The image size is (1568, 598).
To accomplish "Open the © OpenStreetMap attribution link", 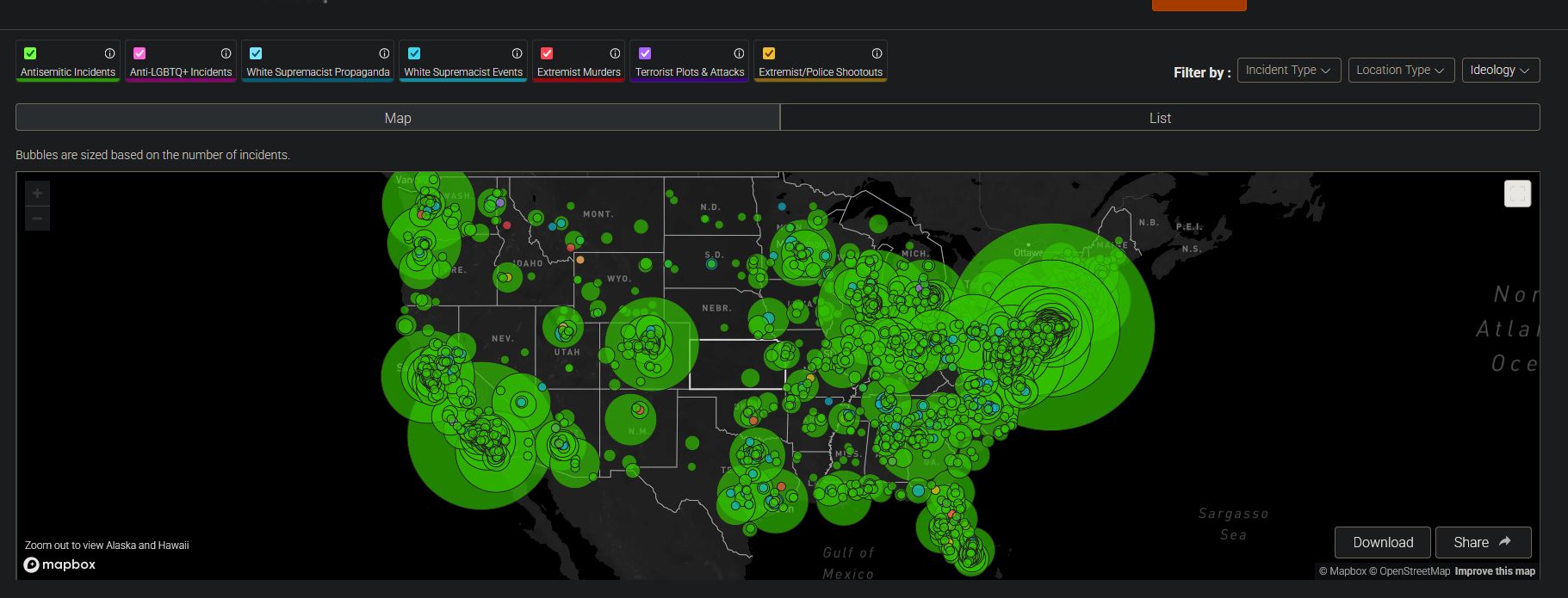I will click(1410, 571).
